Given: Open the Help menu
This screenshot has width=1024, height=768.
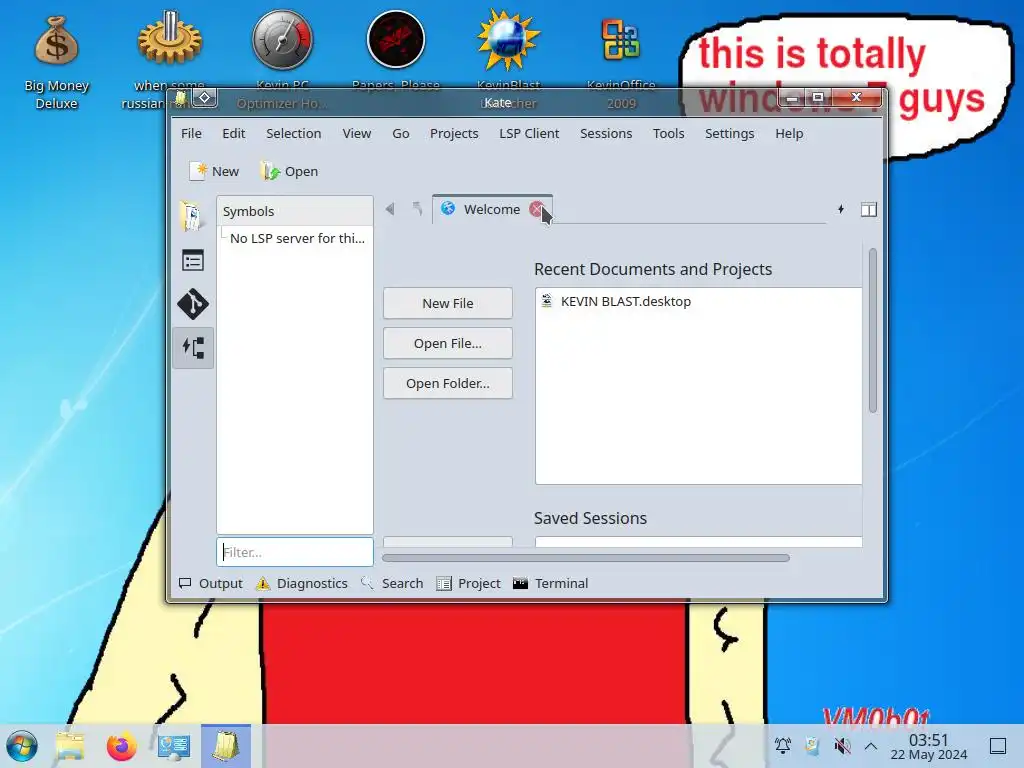Looking at the screenshot, I should 789,133.
